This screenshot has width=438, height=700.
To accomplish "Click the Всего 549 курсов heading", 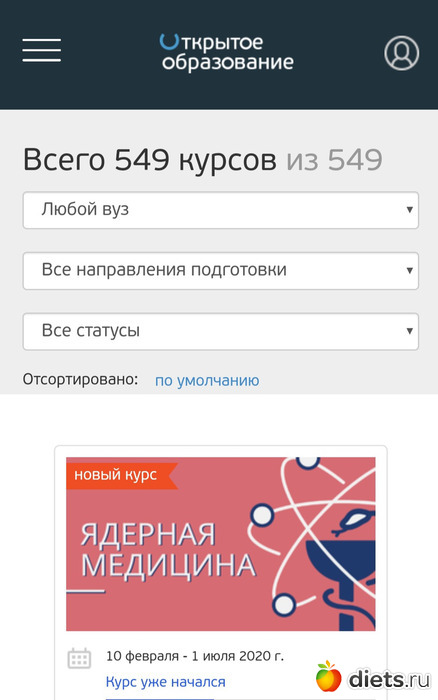I will point(150,159).
